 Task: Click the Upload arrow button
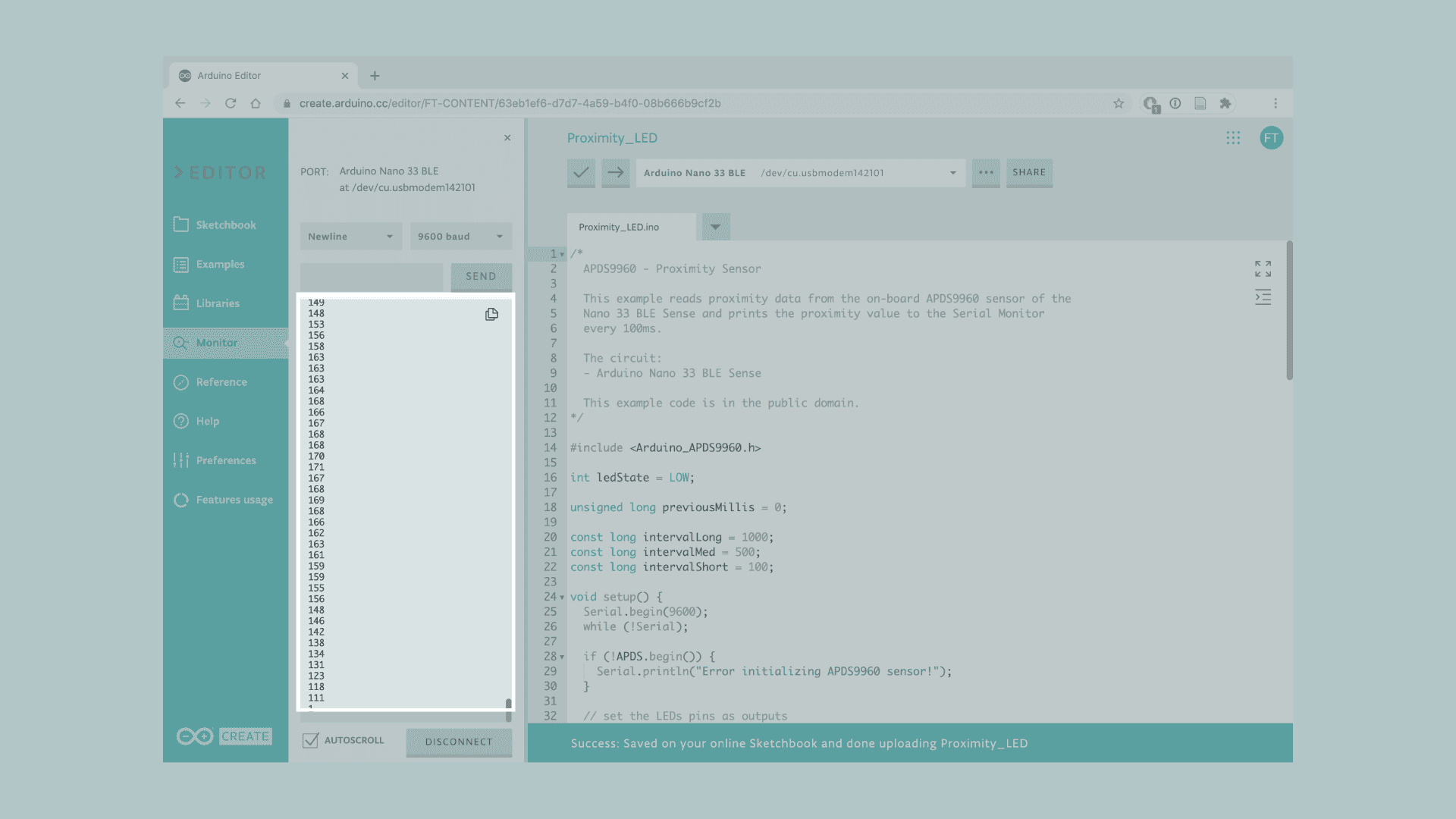[x=616, y=173]
